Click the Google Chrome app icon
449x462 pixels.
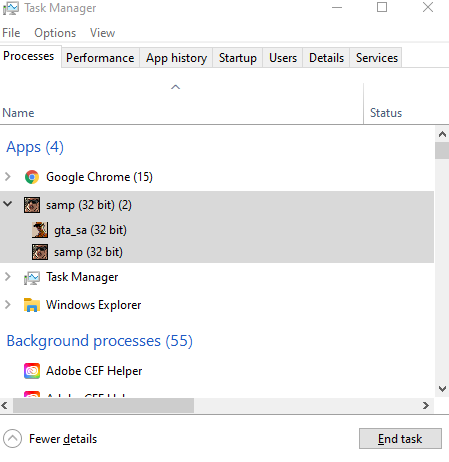(32, 177)
